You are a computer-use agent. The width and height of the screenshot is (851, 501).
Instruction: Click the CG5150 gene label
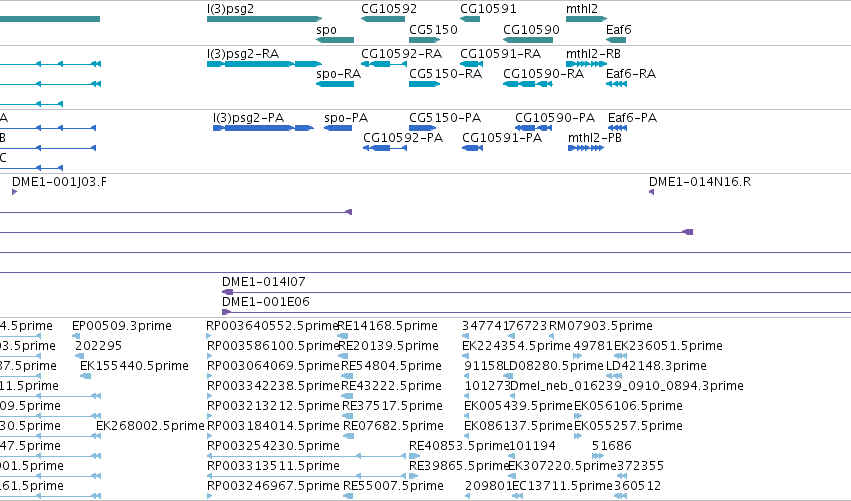tap(433, 29)
